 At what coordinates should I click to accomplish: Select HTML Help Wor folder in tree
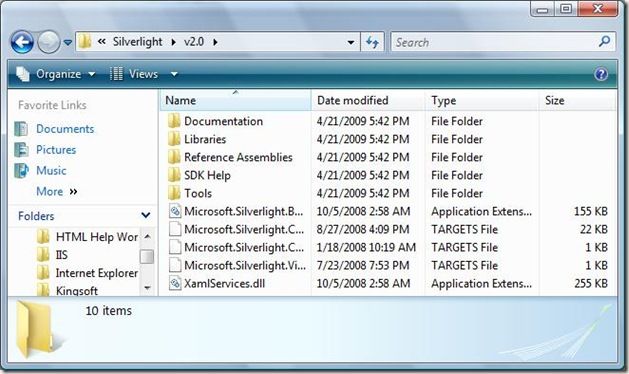click(x=97, y=237)
